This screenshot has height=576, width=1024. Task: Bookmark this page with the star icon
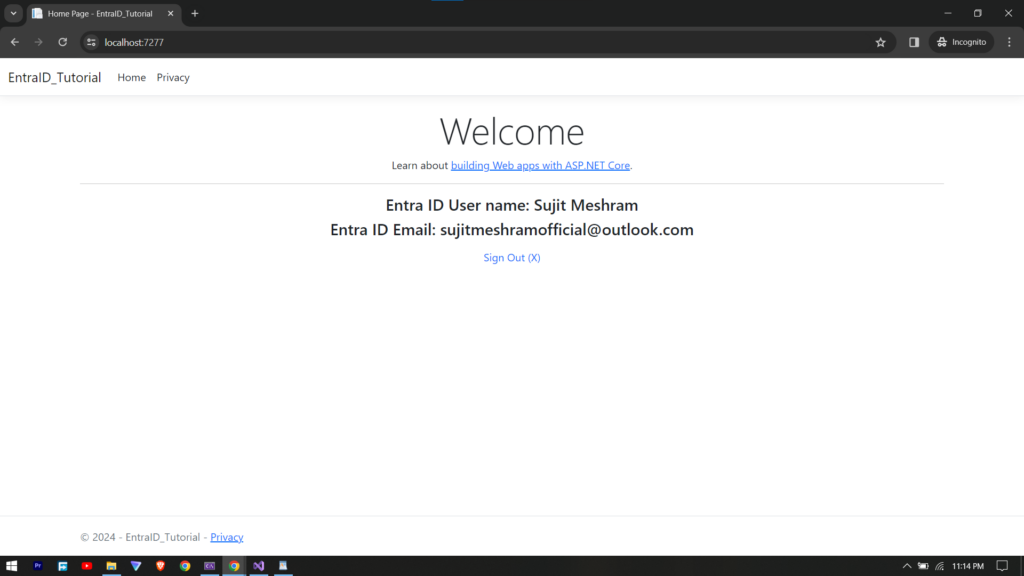[x=880, y=42]
